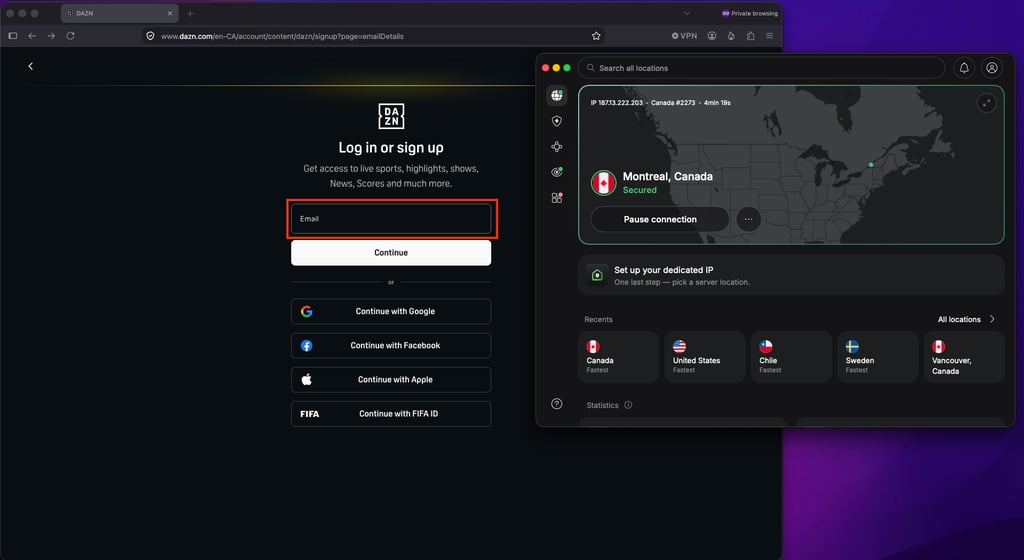Open the browser hamburger menu
Screen dimensions: 1024x560
(x=770, y=36)
